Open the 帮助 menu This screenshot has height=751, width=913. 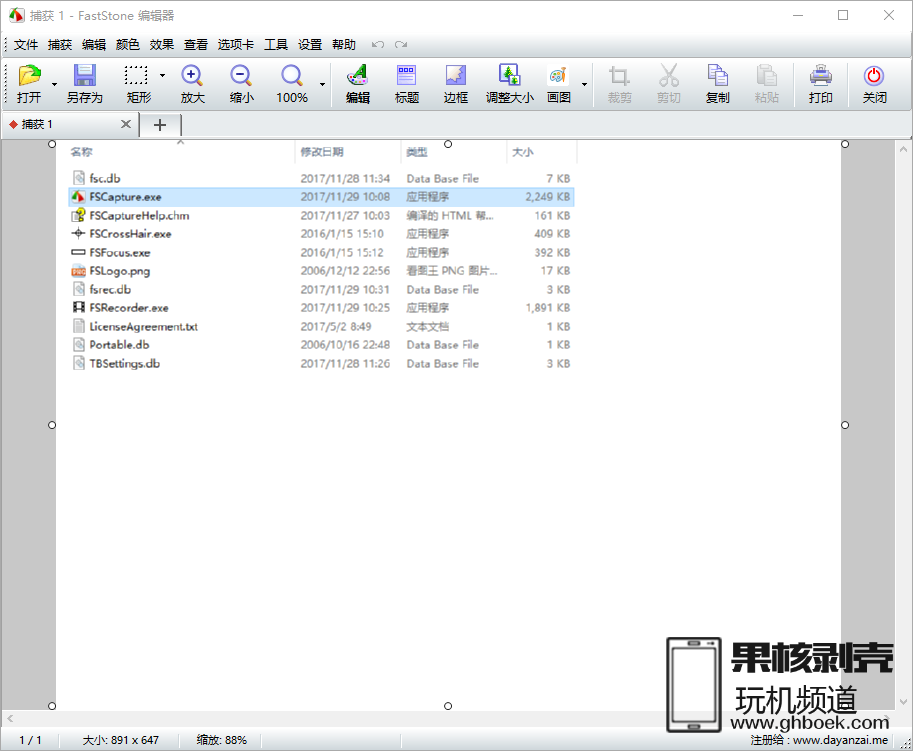click(344, 45)
